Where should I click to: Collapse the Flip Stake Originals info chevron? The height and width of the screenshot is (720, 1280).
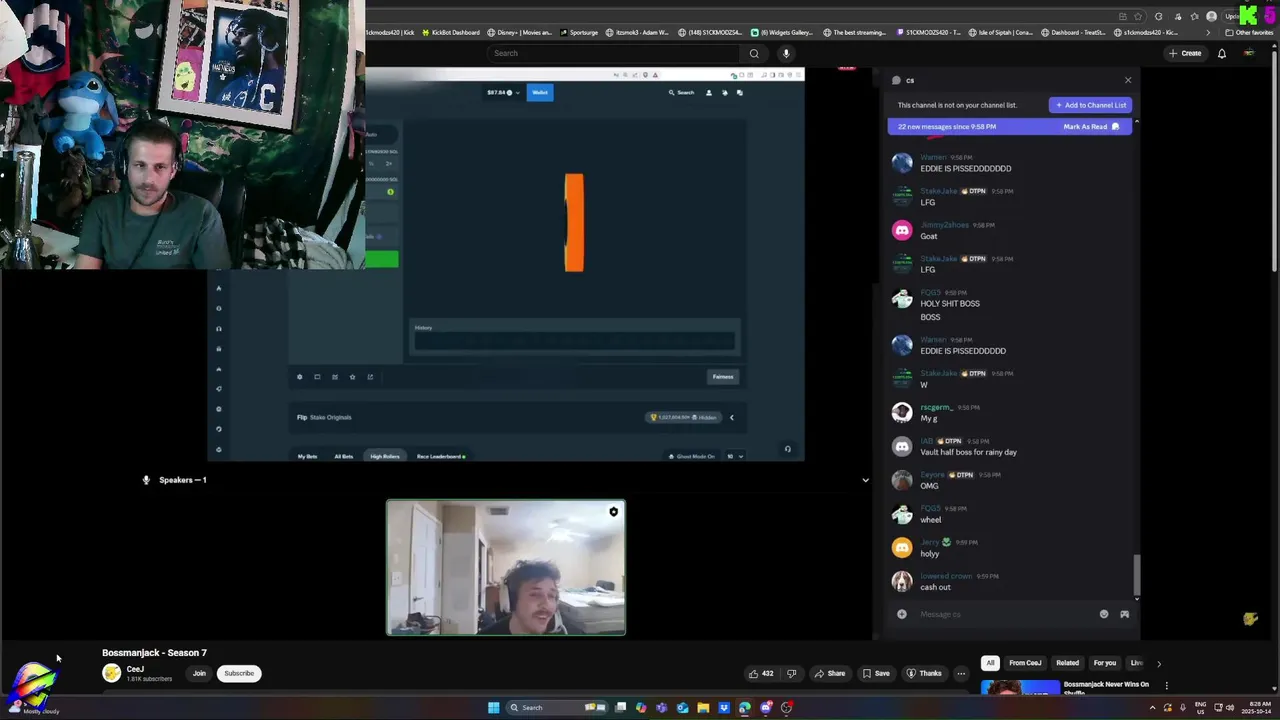click(x=731, y=417)
